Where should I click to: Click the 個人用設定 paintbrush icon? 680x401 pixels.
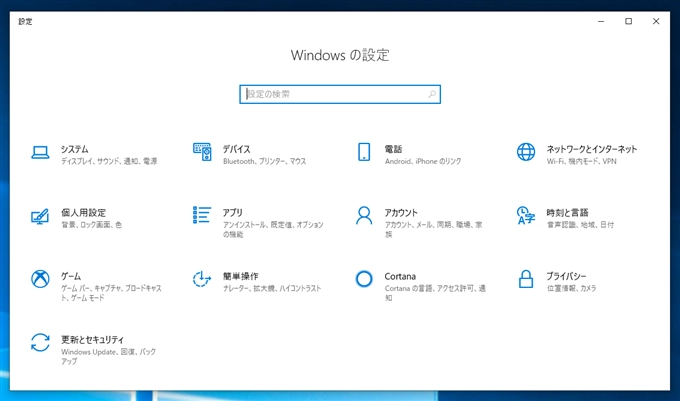coord(40,216)
